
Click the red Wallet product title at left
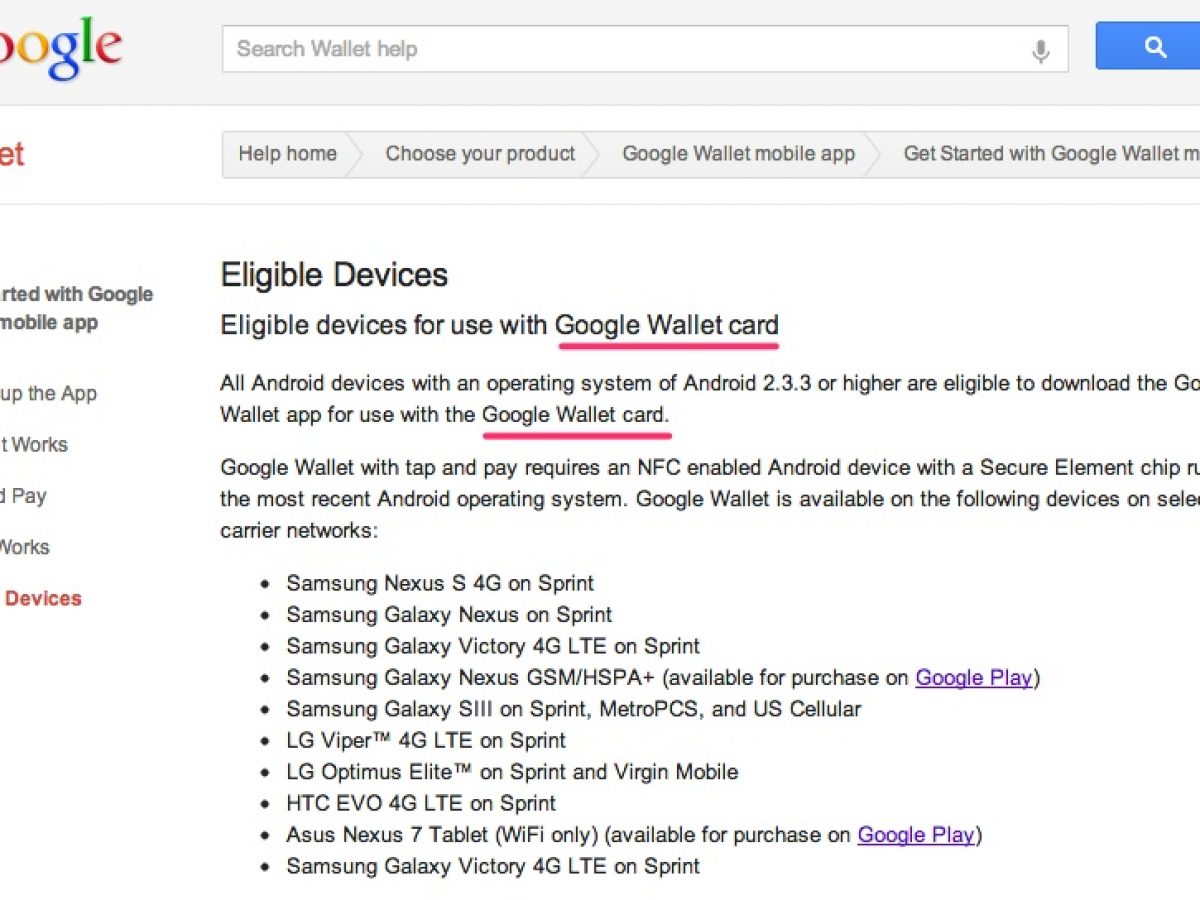12,154
